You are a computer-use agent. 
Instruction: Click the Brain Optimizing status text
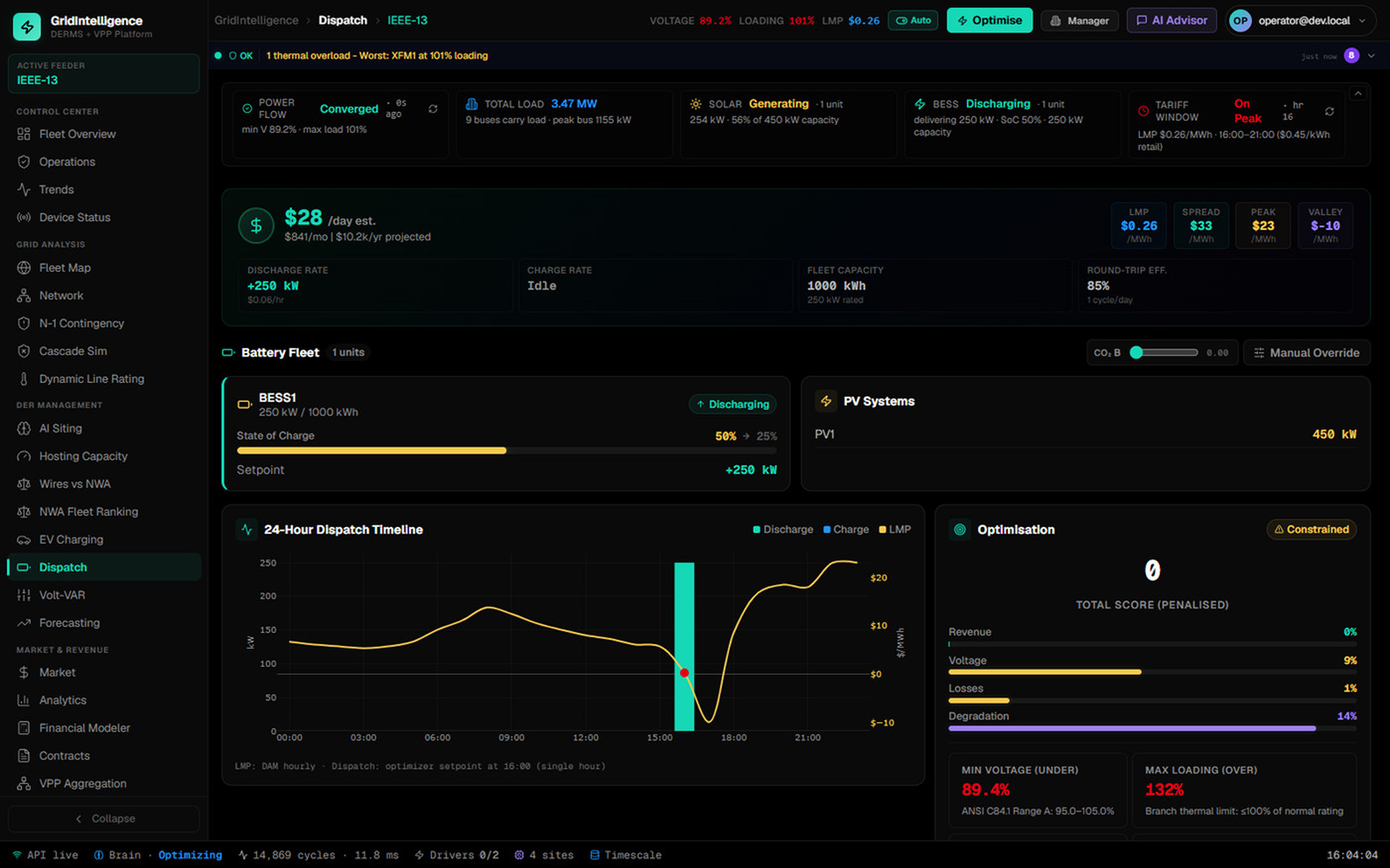[x=158, y=855]
